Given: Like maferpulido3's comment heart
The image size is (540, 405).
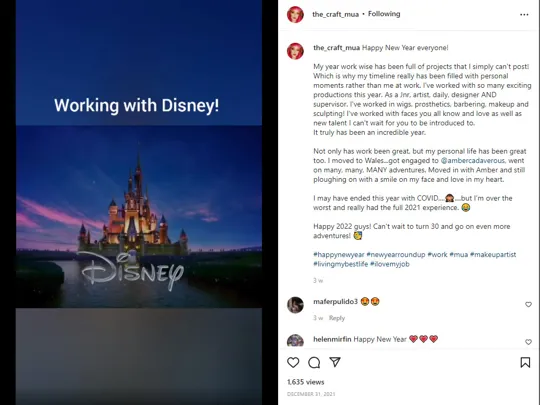Looking at the screenshot, I should (x=528, y=304).
